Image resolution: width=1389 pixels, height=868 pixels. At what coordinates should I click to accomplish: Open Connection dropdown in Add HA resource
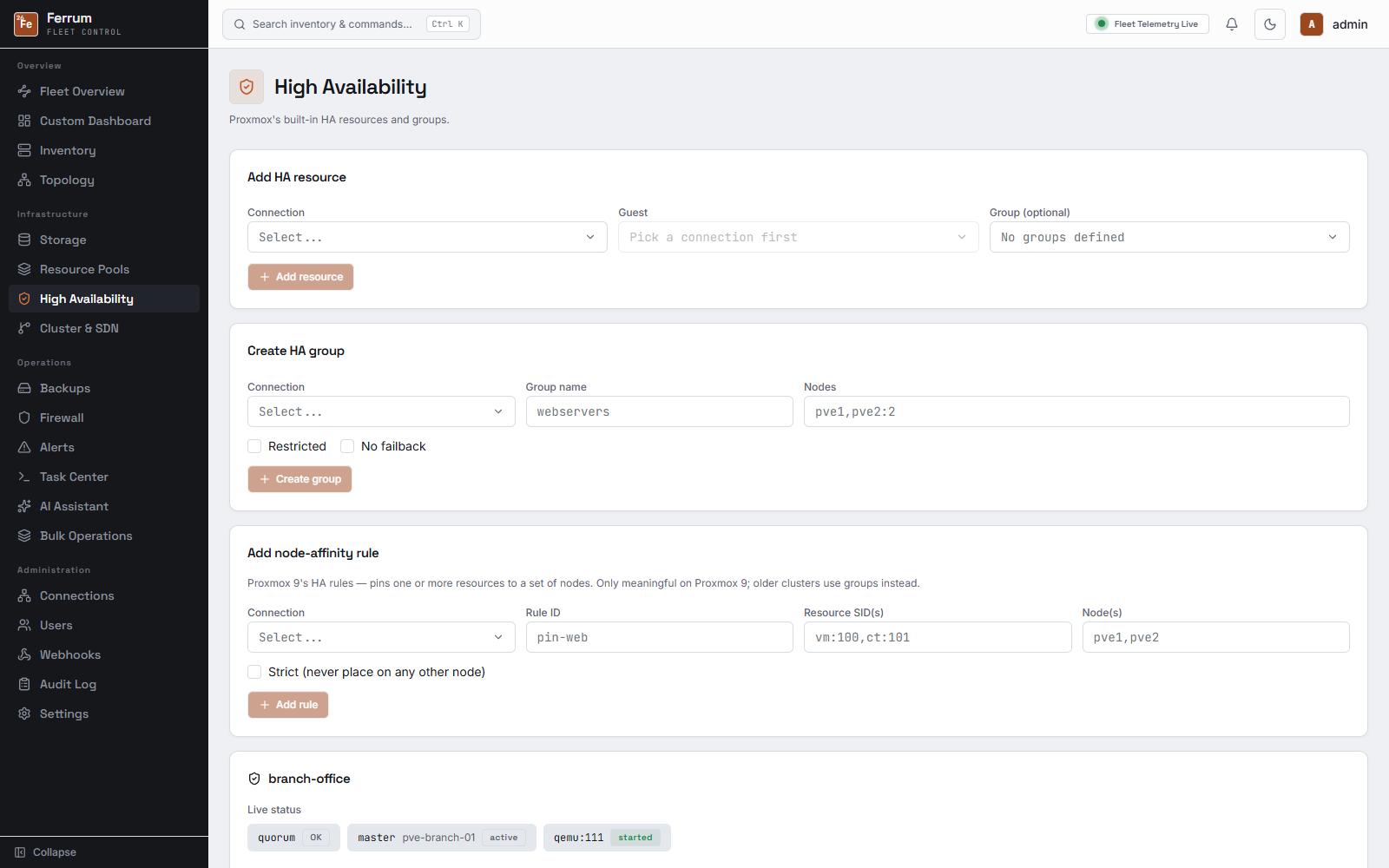coord(427,237)
